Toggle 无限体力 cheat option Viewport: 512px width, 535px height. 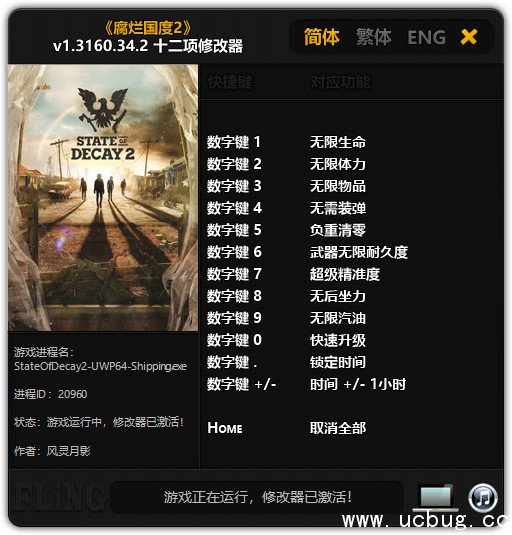coord(338,164)
